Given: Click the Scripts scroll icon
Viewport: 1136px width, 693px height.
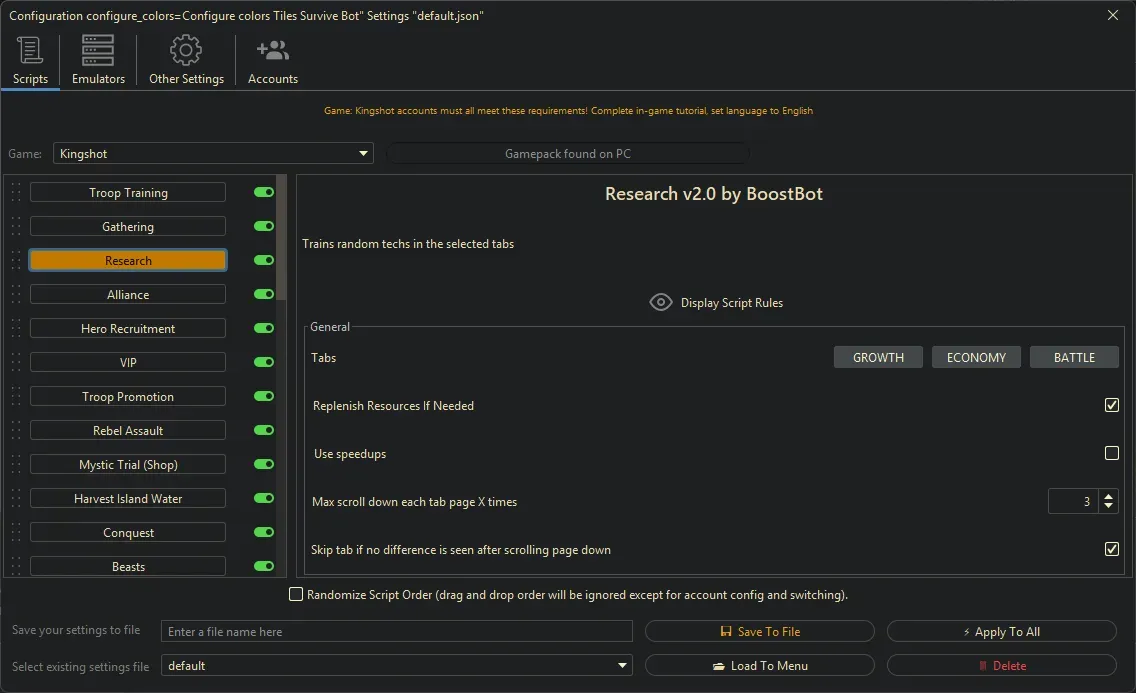Looking at the screenshot, I should (x=30, y=49).
